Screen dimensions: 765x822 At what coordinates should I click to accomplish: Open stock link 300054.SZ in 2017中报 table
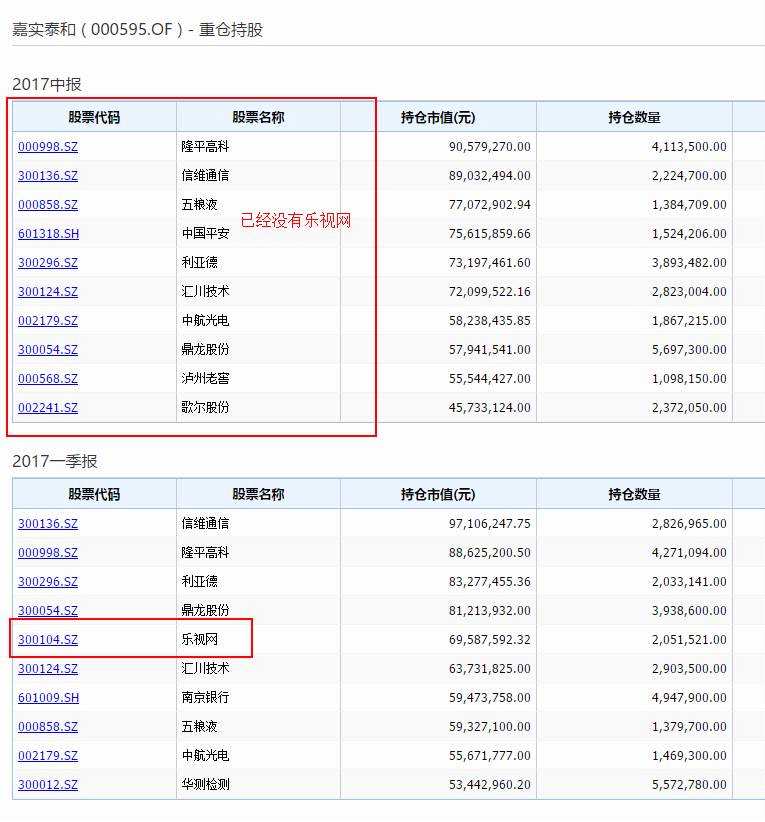(48, 350)
